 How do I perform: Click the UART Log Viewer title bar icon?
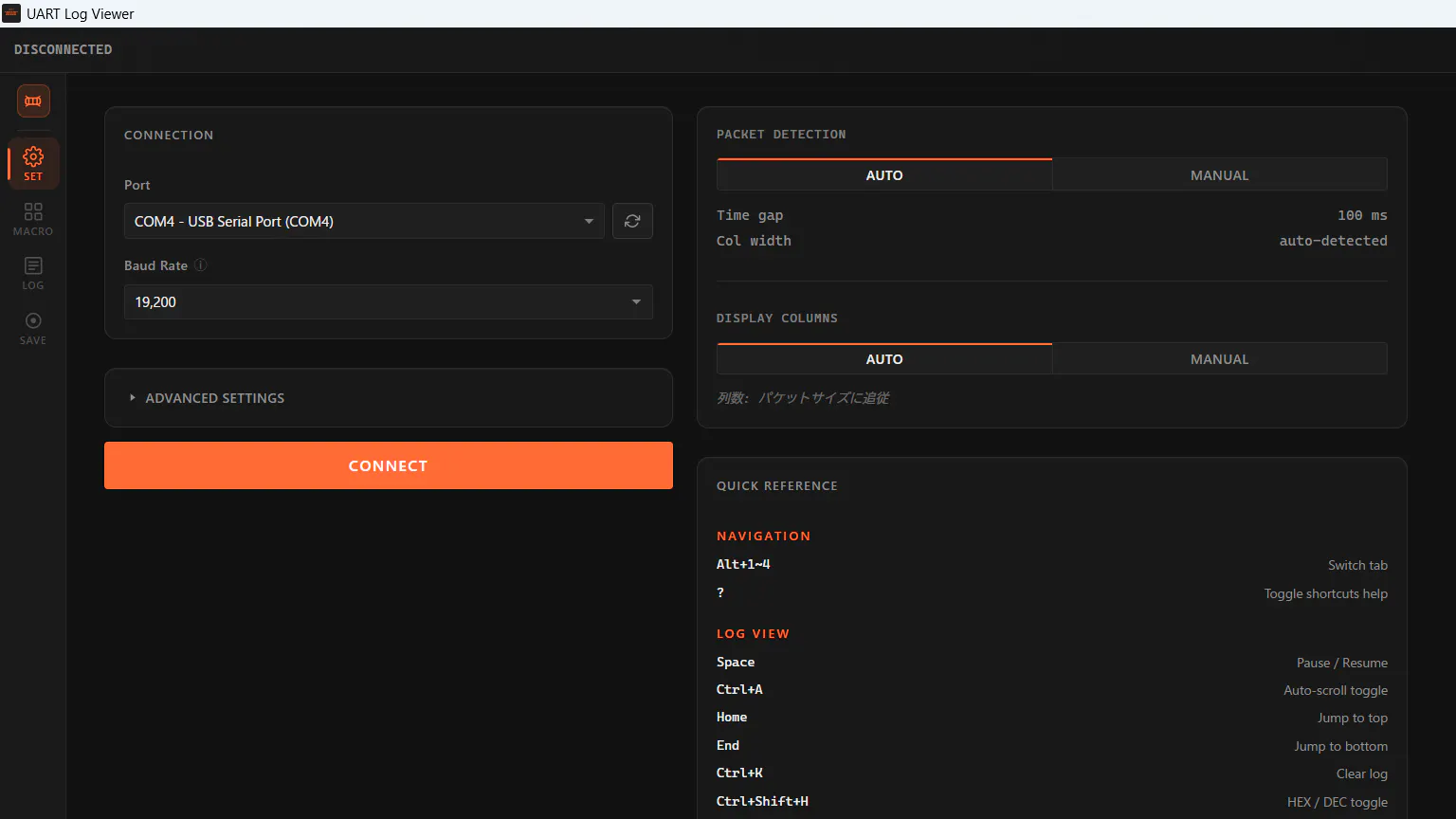coord(11,13)
